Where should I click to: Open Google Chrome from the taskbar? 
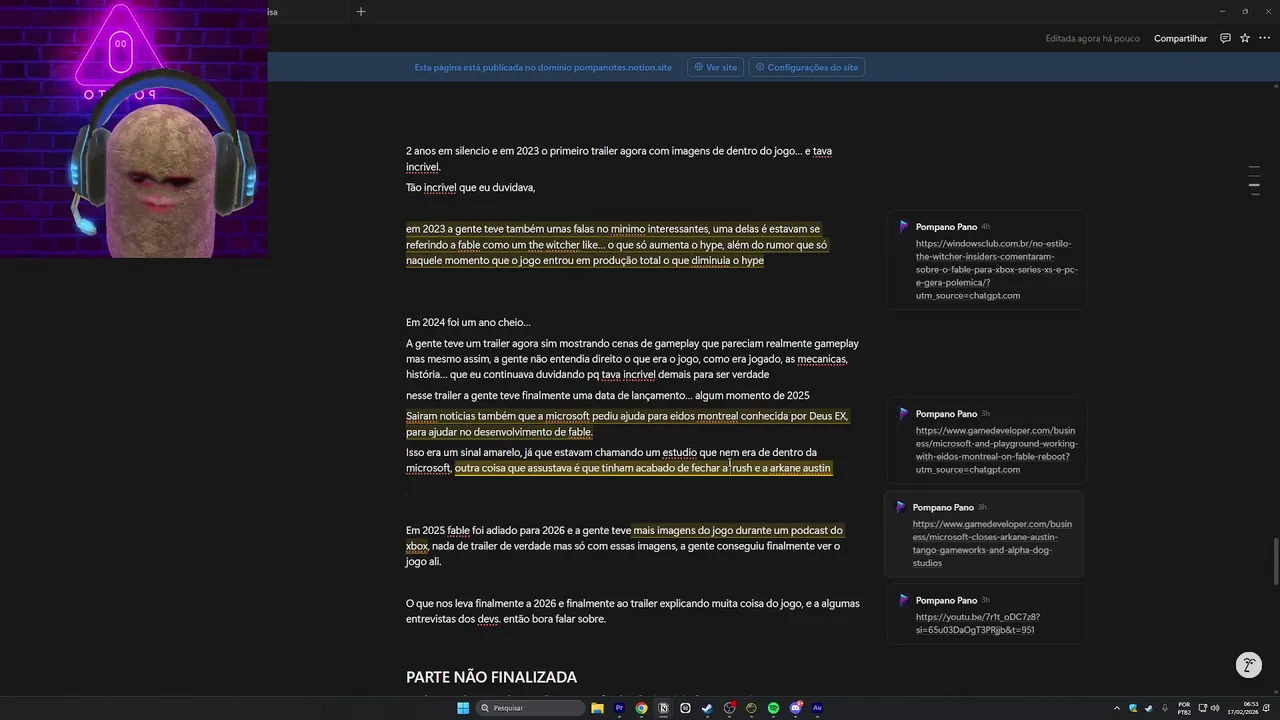(641, 708)
